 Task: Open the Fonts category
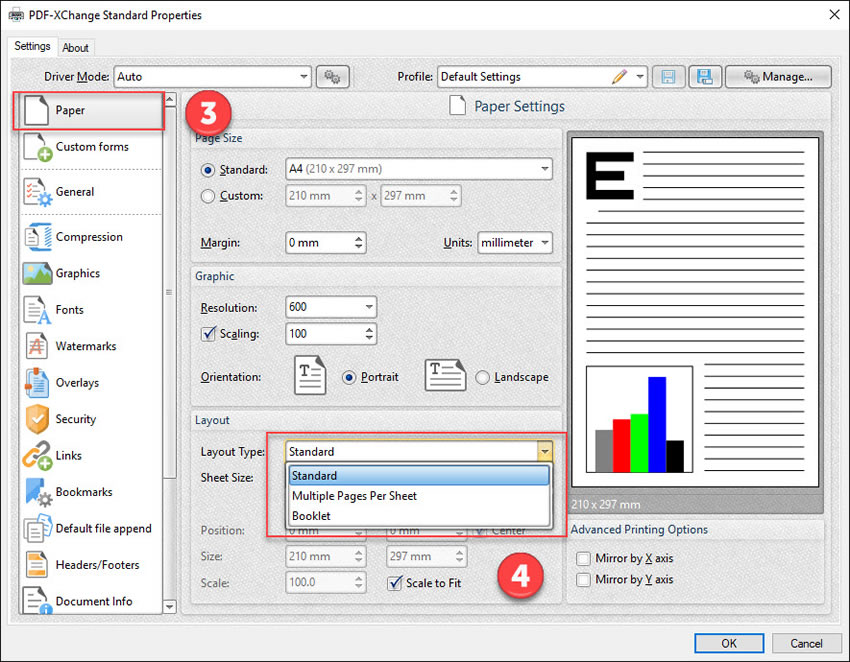pyautogui.click(x=89, y=310)
